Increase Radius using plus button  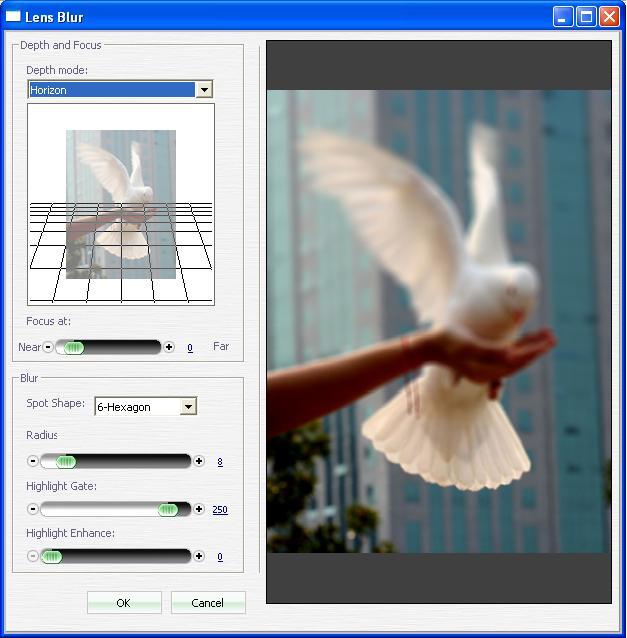(x=199, y=461)
